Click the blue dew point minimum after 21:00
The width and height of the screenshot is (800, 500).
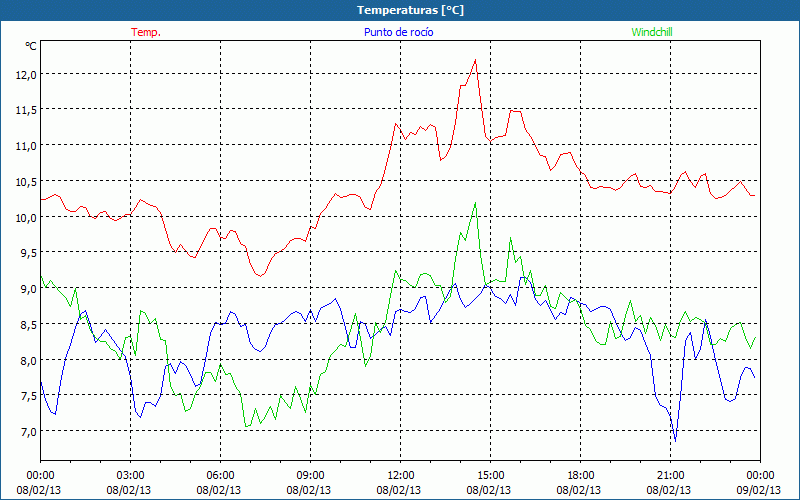click(x=676, y=441)
